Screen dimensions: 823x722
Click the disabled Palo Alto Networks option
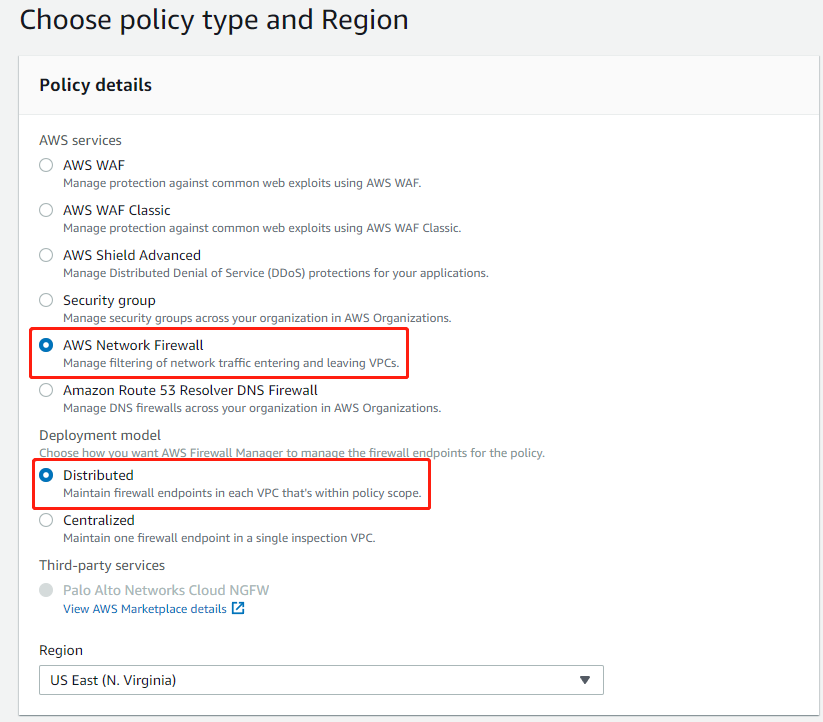pyautogui.click(x=45, y=590)
